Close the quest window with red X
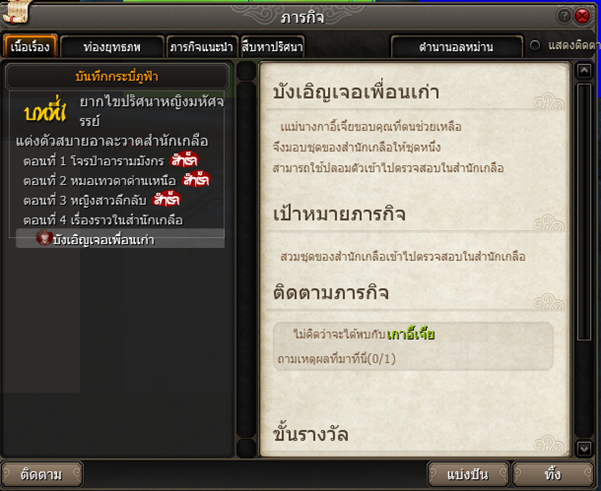Image resolution: width=601 pixels, height=491 pixels. pos(582,16)
